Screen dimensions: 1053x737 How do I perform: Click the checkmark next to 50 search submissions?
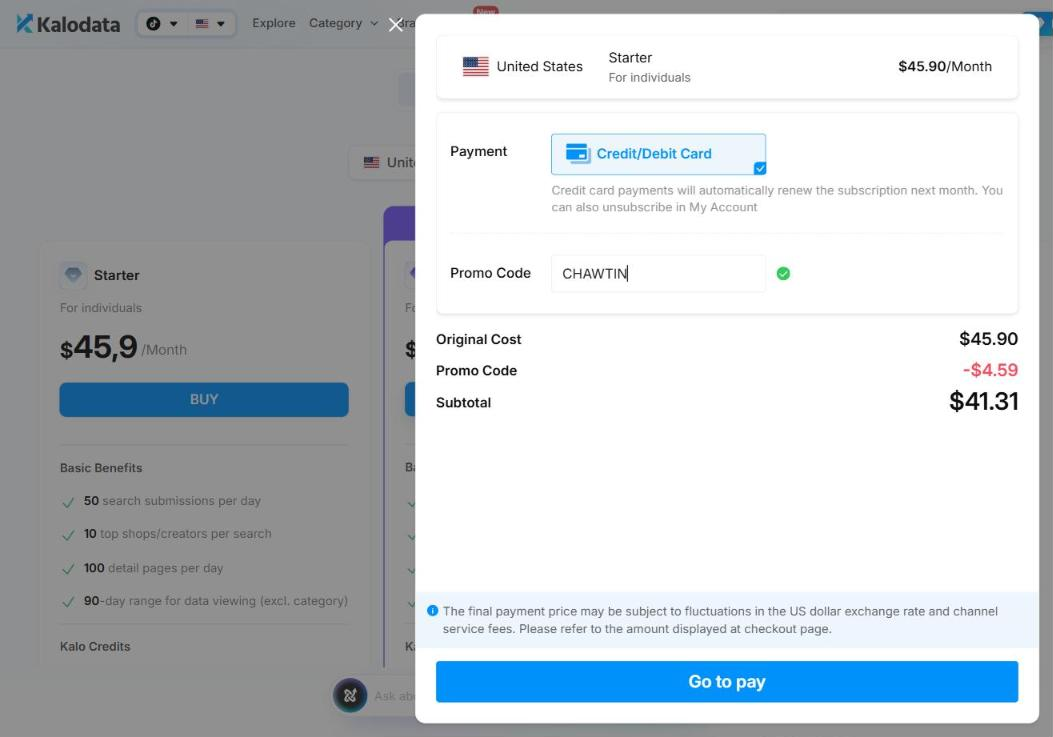click(68, 502)
